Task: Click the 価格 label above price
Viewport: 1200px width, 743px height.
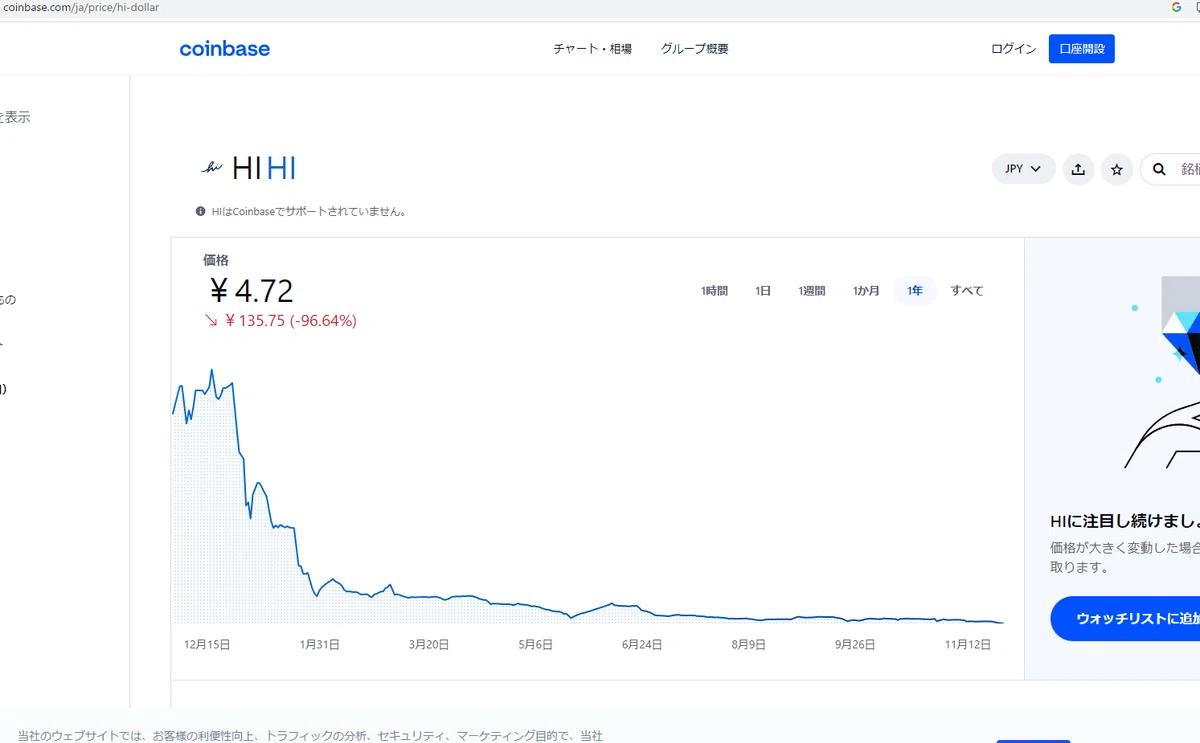Action: pos(216,260)
